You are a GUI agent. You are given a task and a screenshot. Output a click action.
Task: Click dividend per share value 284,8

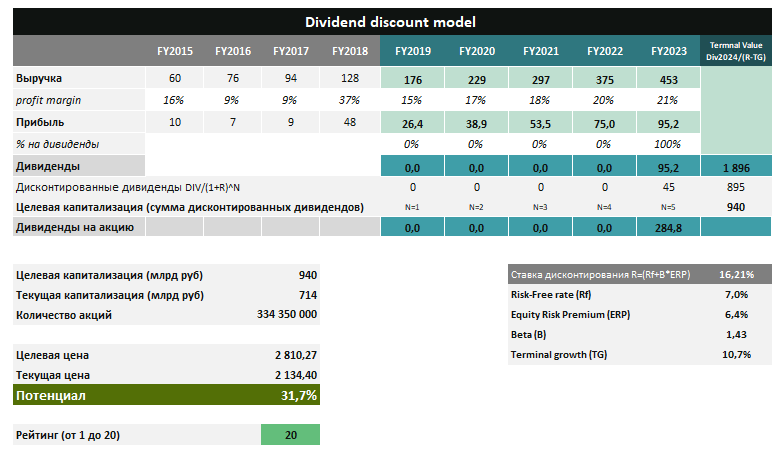click(668, 228)
